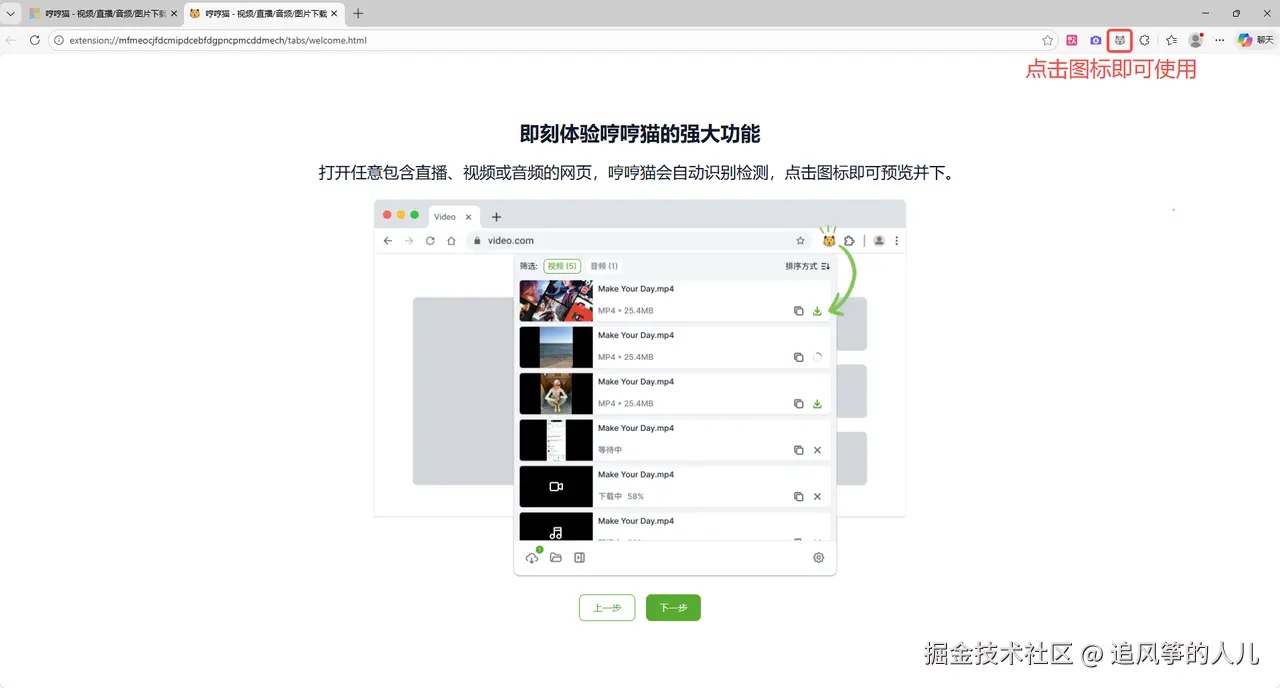Viewport: 1280px width, 688px height.
Task: Cancel the 下载中 58% item in demo
Action: [817, 497]
